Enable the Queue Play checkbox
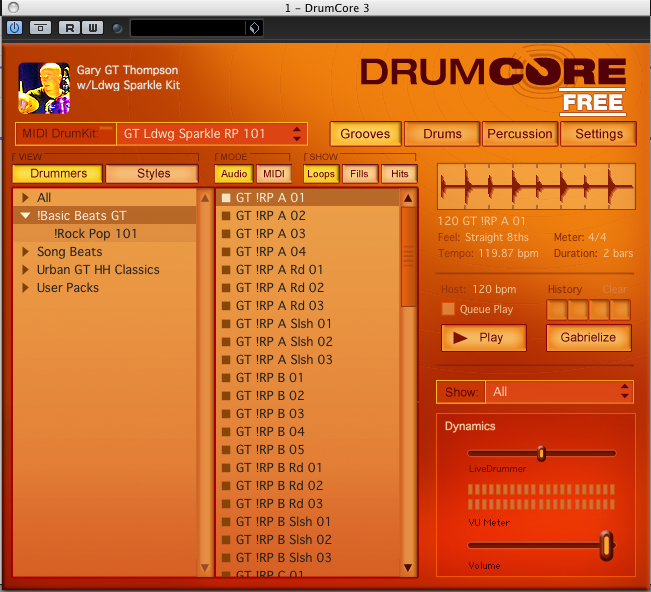The width and height of the screenshot is (651, 592). 448,309
